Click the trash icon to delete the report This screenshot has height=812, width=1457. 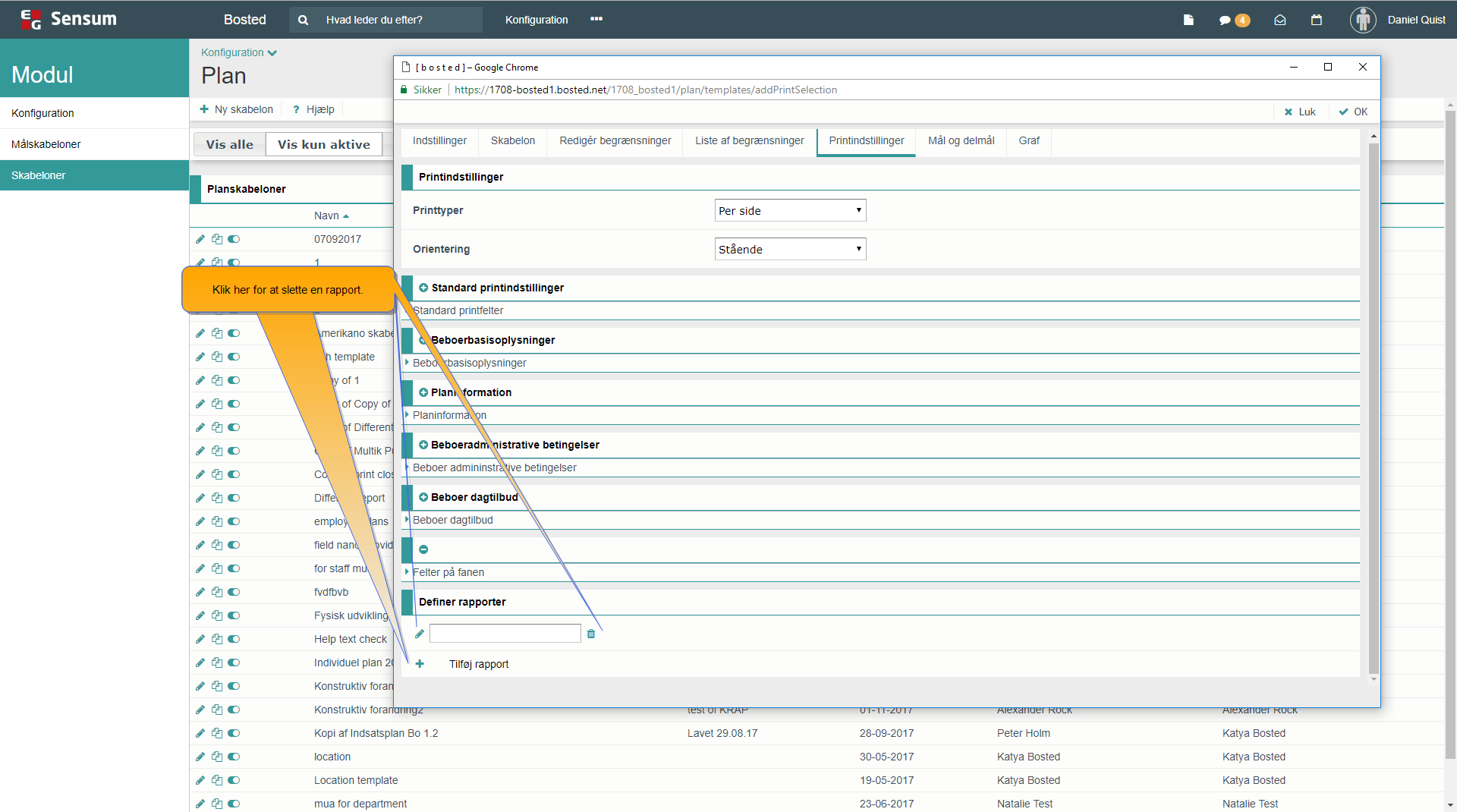click(x=591, y=634)
